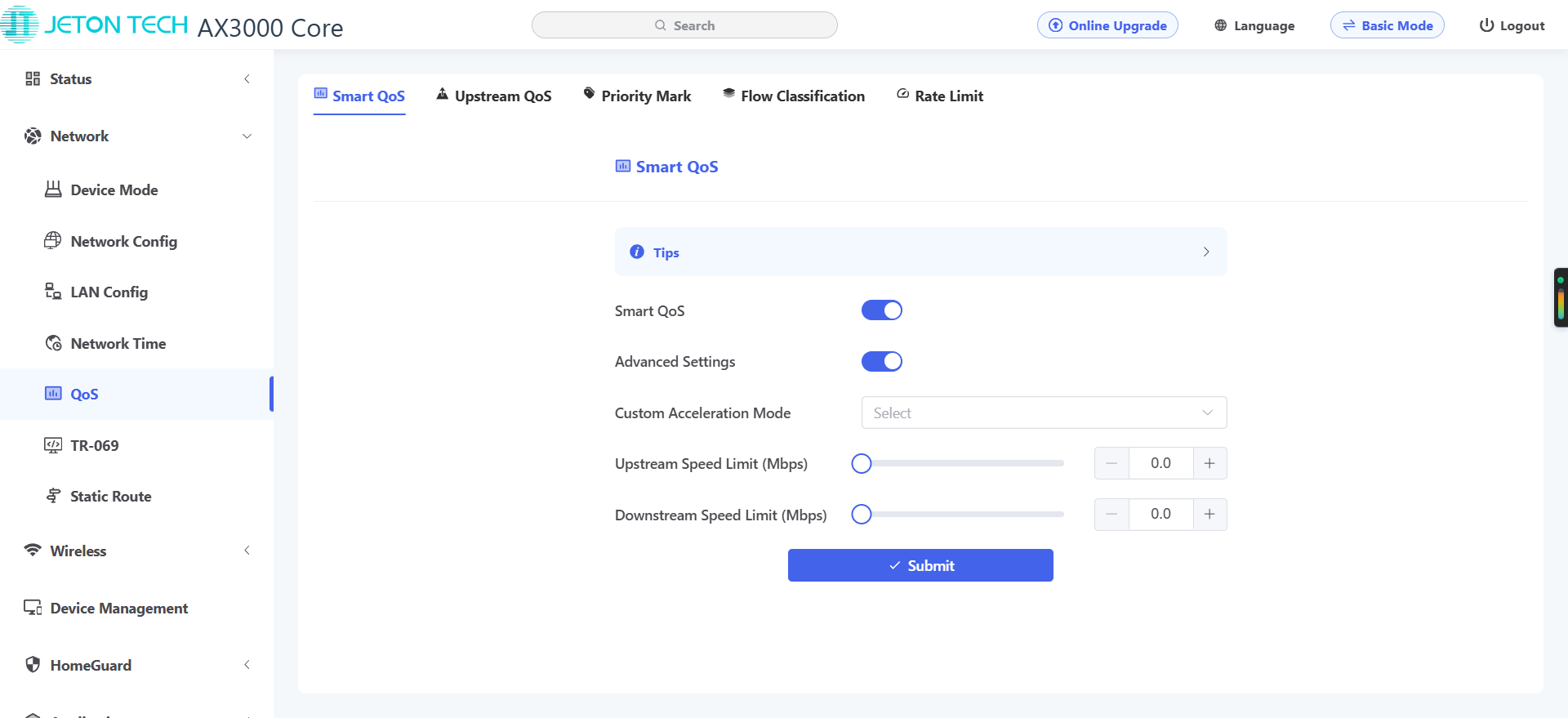Decrease Upstream Speed Limit with minus button
The width and height of the screenshot is (1568, 718).
pyautogui.click(x=1111, y=463)
